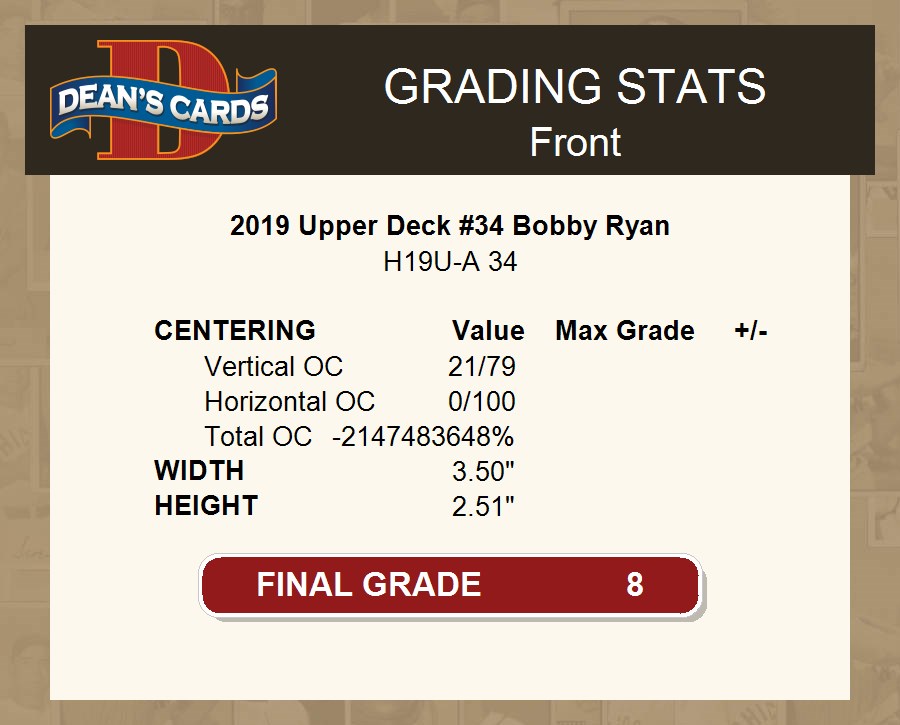Click the Value column header

click(x=488, y=331)
